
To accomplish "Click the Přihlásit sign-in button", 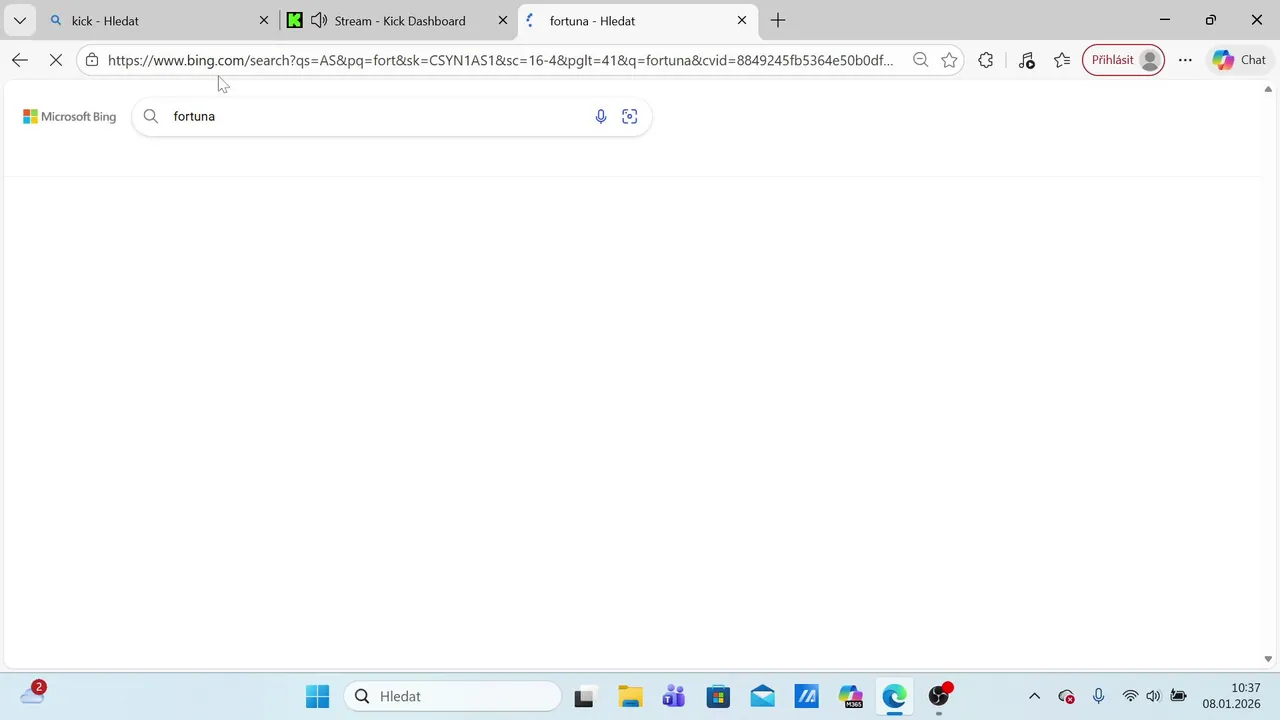I will click(x=1123, y=60).
